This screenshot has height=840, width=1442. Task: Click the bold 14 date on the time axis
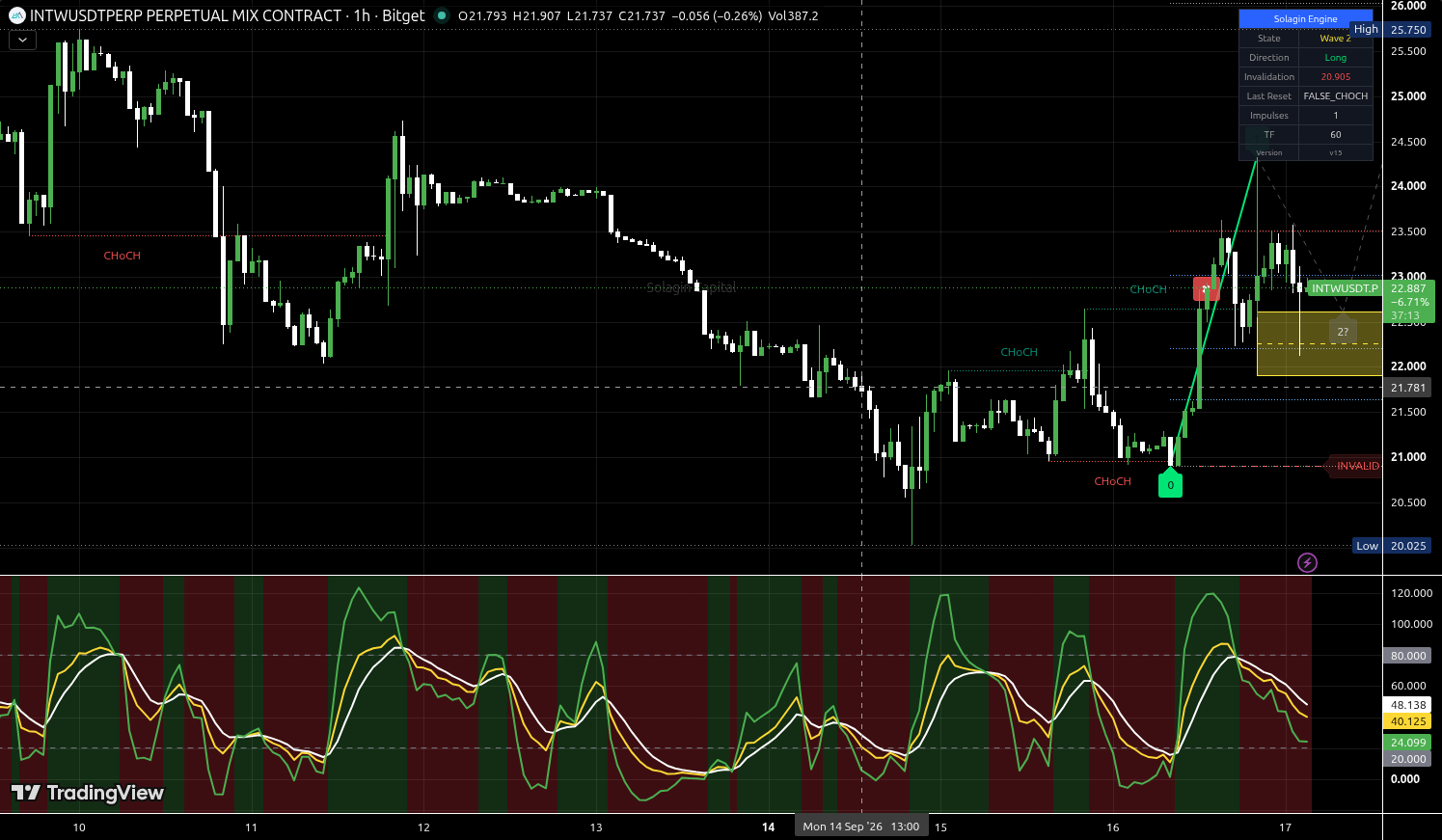click(x=769, y=827)
